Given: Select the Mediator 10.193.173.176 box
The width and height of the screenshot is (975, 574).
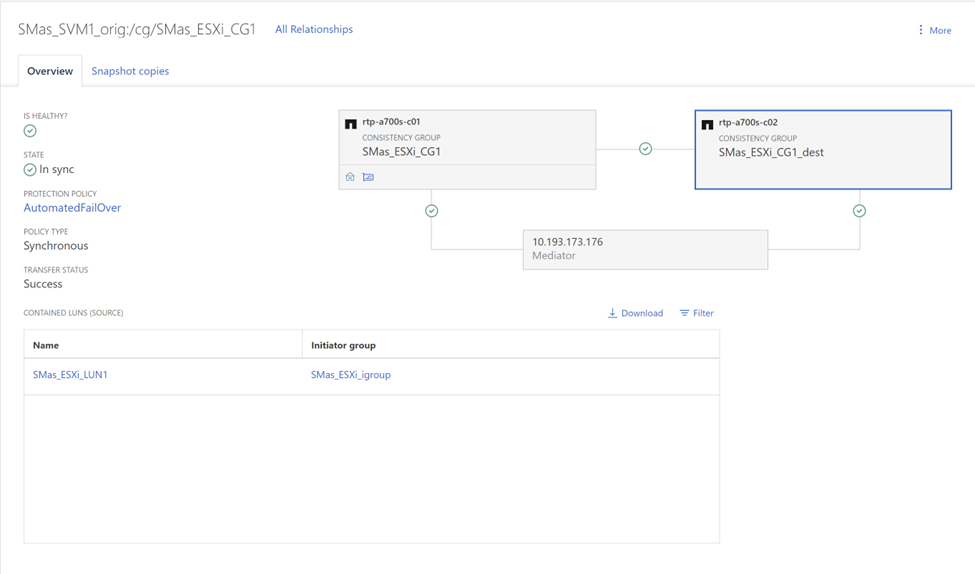Looking at the screenshot, I should tap(645, 249).
